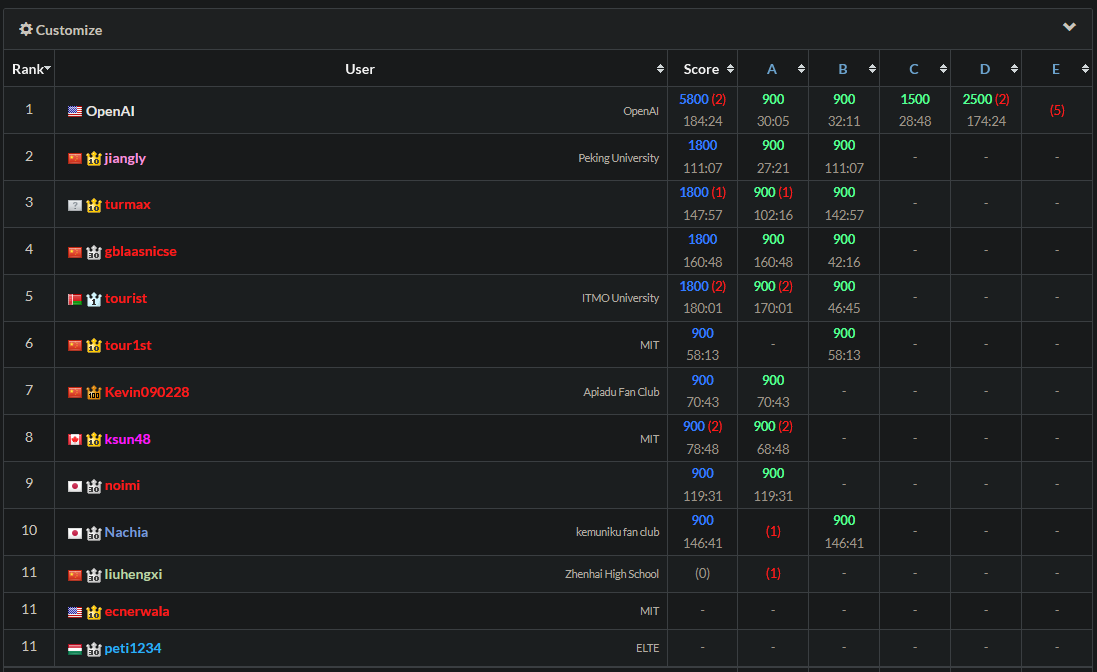Click the crown icon beside peti1234
This screenshot has width=1097, height=672.
click(x=94, y=649)
